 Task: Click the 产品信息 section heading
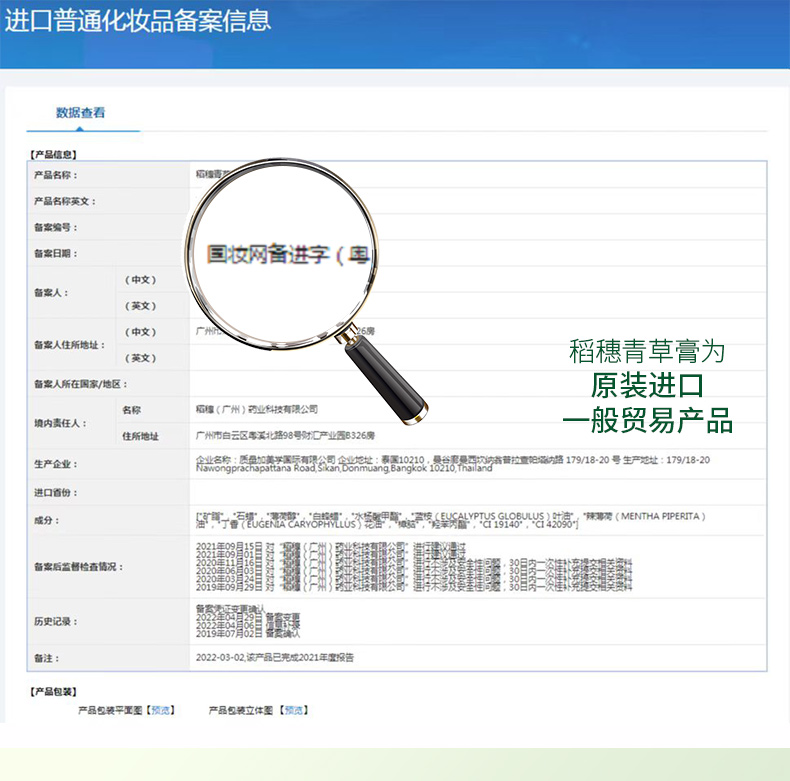pos(52,154)
